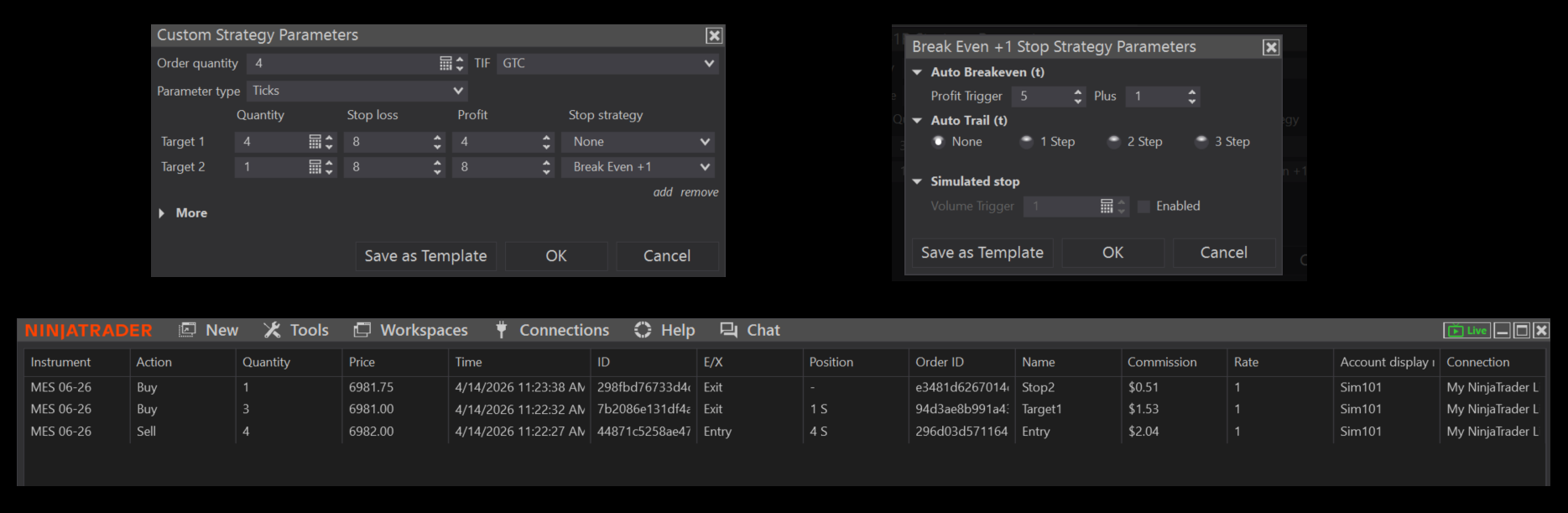Viewport: 1568px width, 513px height.
Task: Open the Help menu
Action: coord(677,330)
